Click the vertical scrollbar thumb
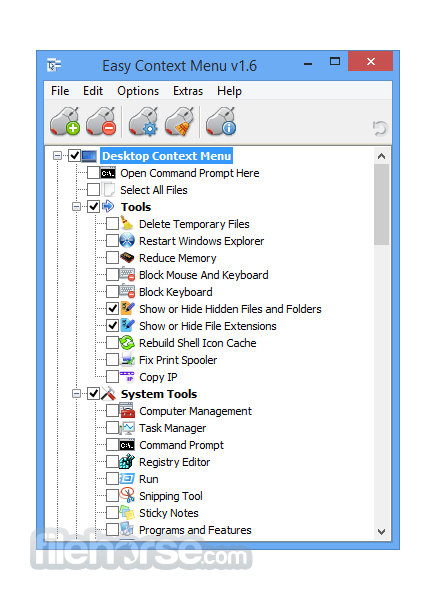Screen dimensions: 437x600 [x=382, y=204]
